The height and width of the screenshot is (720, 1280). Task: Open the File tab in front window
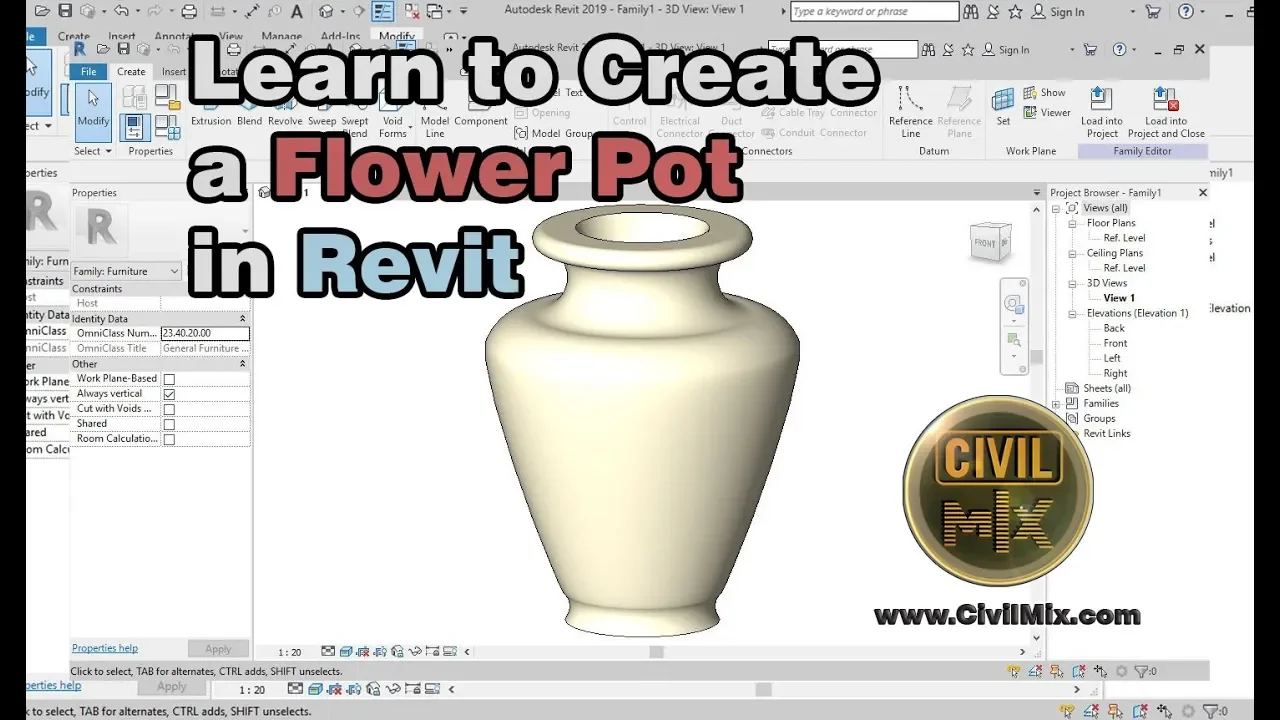pyautogui.click(x=89, y=72)
